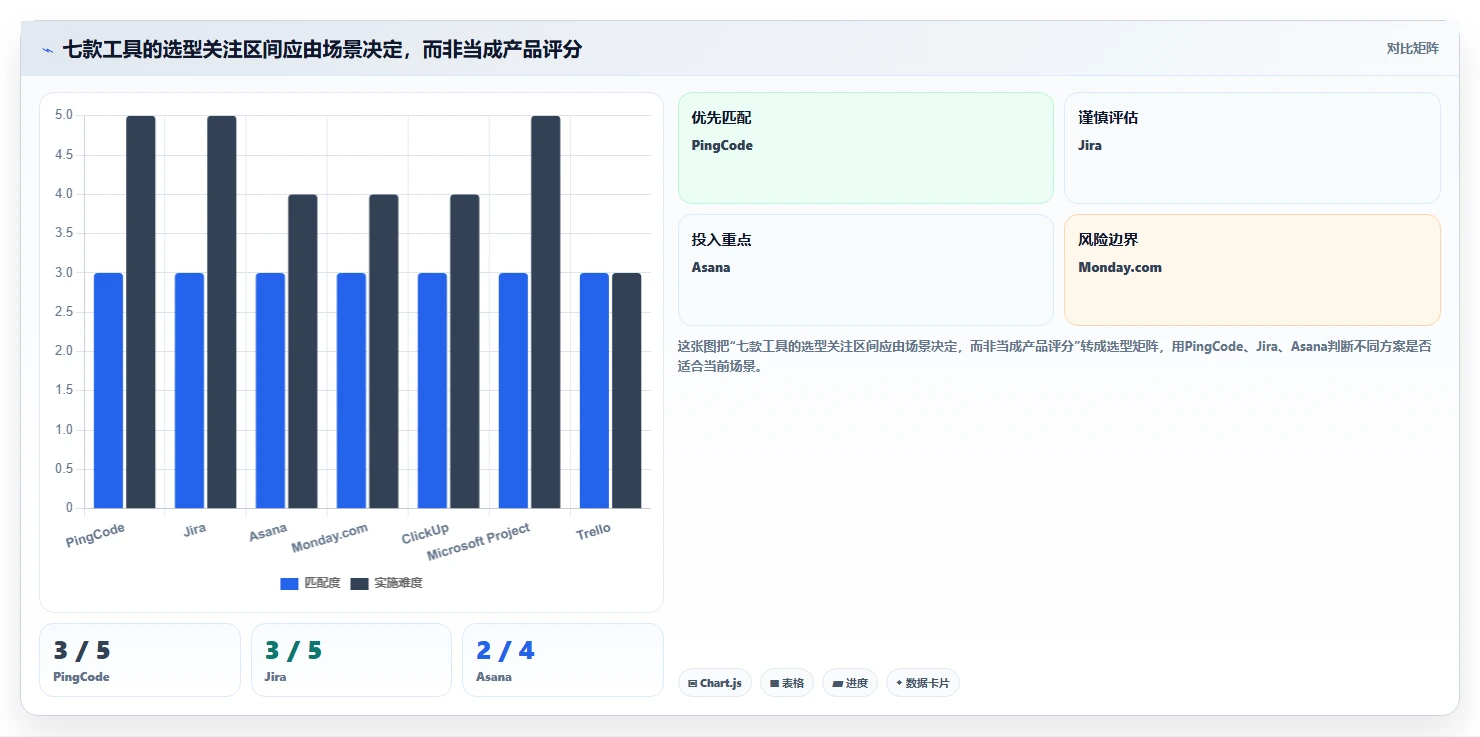The width and height of the screenshot is (1480, 737).
Task: Click the ClickUp x-axis label
Action: [x=425, y=534]
